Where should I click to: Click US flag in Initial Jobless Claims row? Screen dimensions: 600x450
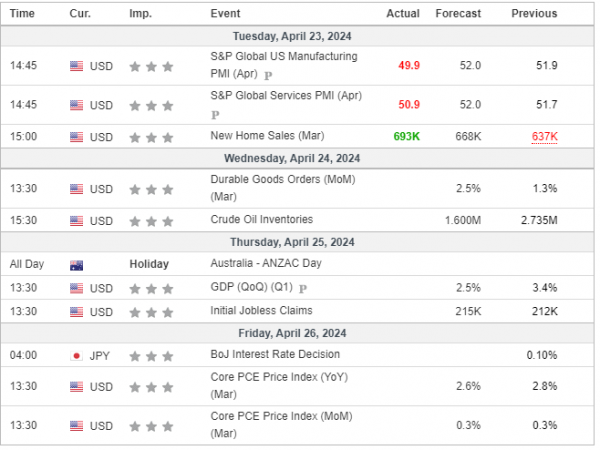[x=77, y=312]
